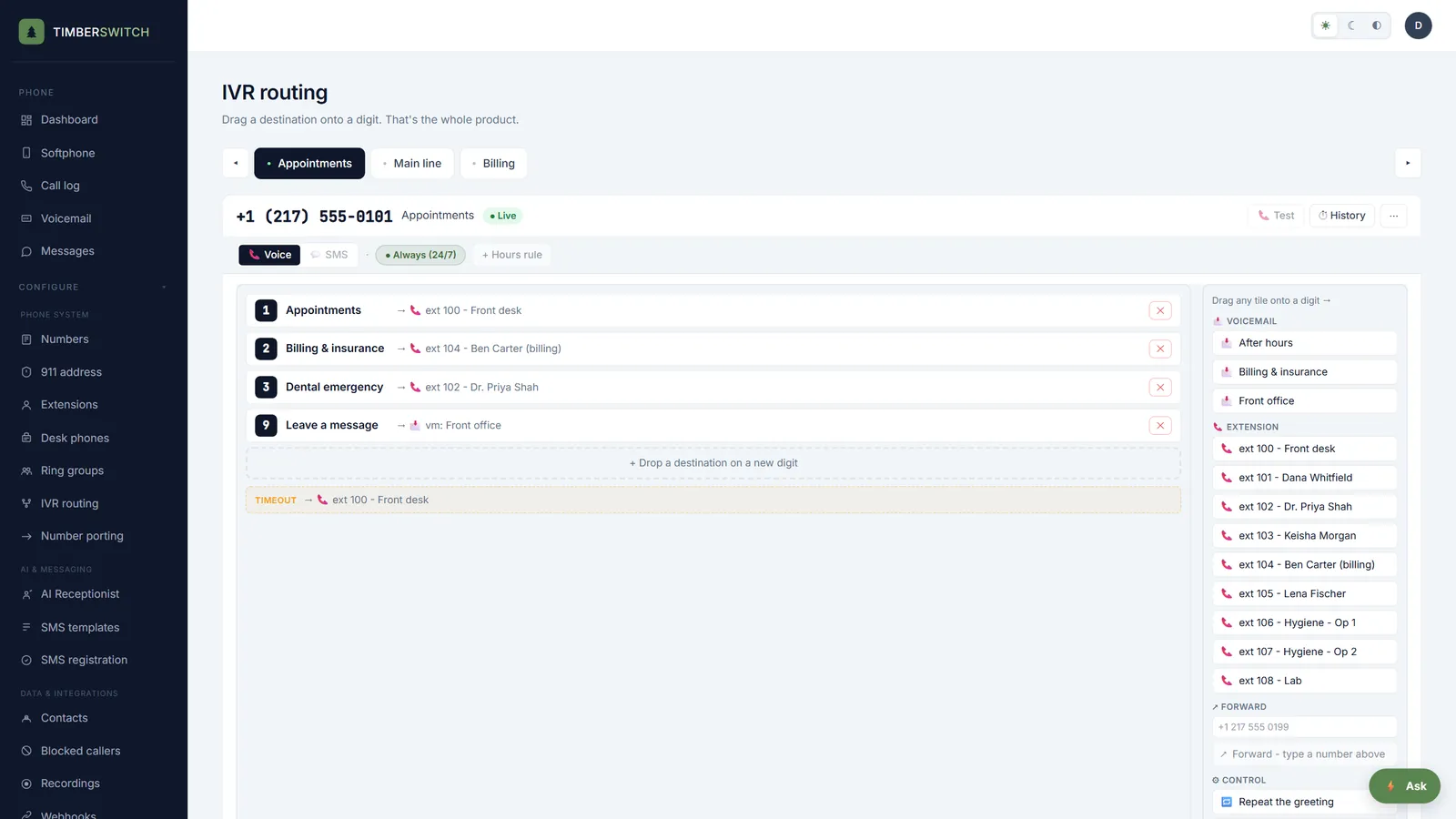Switch to light theme
1456x819 pixels.
click(x=1326, y=25)
